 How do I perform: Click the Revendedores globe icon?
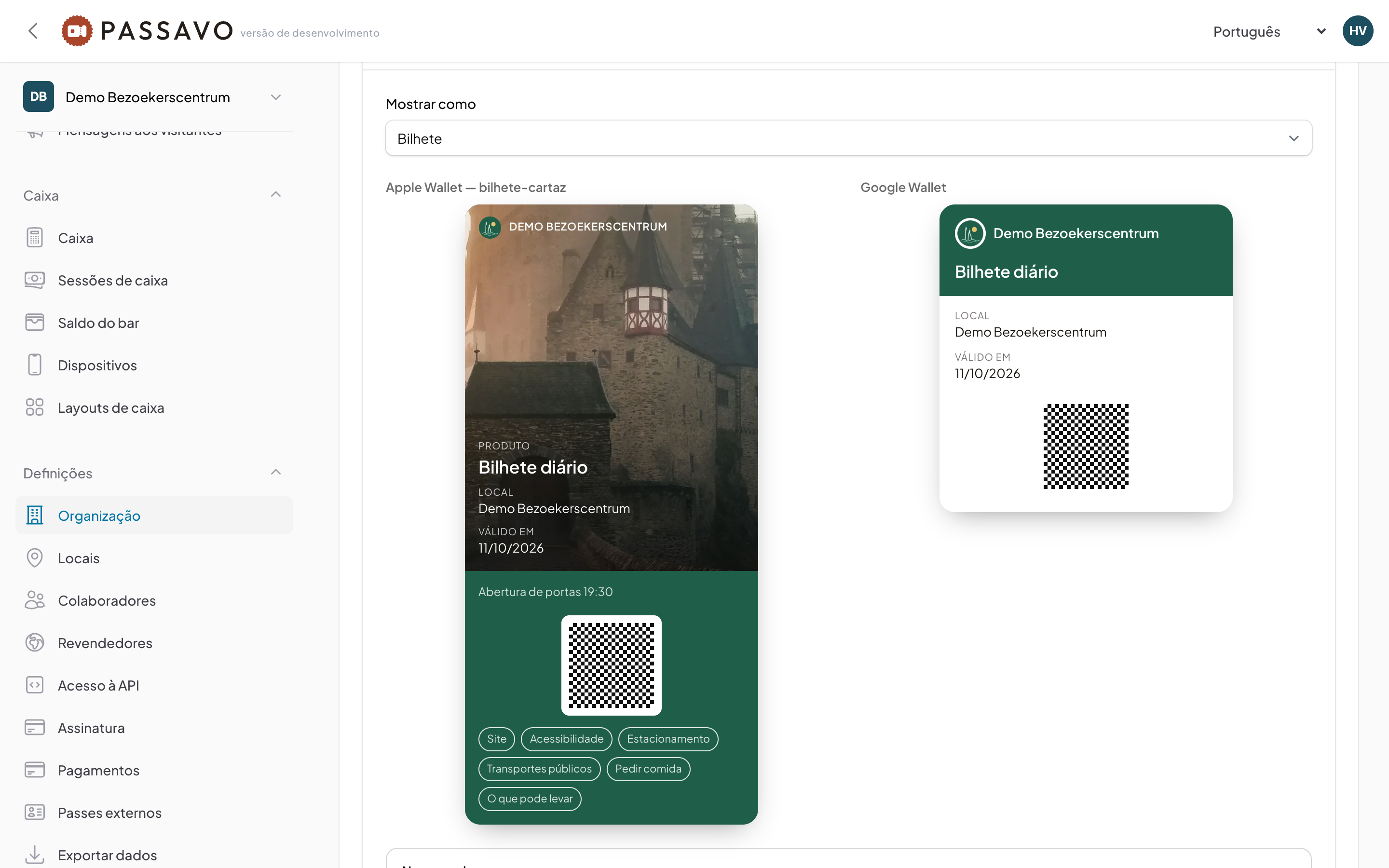pos(34,643)
